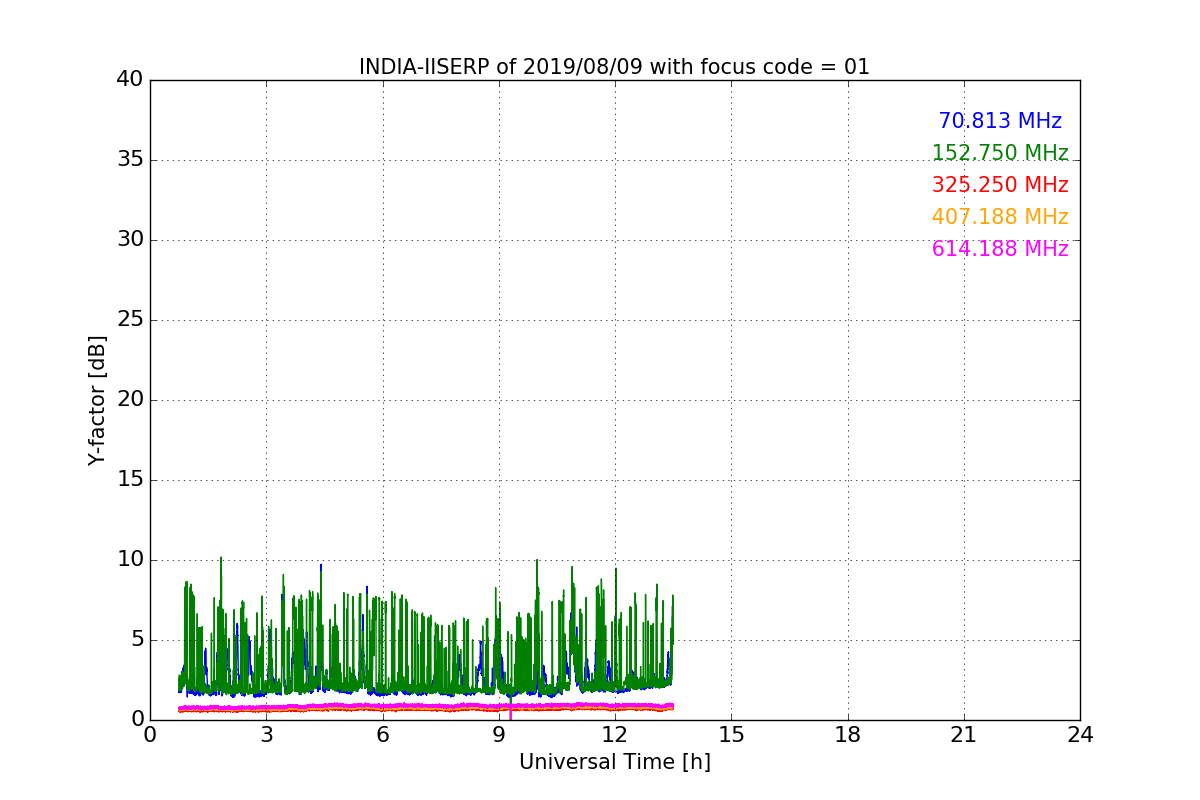Click the y-axis tick label 20
The width and height of the screenshot is (1200, 800).
click(130, 400)
